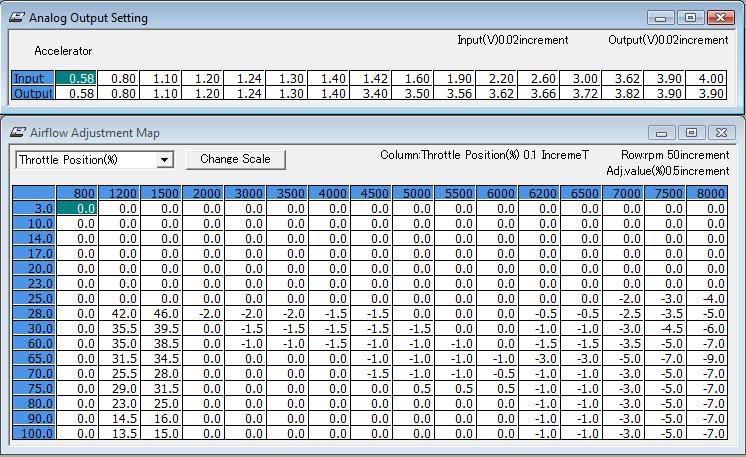Select the 2000 rpm column header
Screen dimensions: 746x457
(203, 193)
